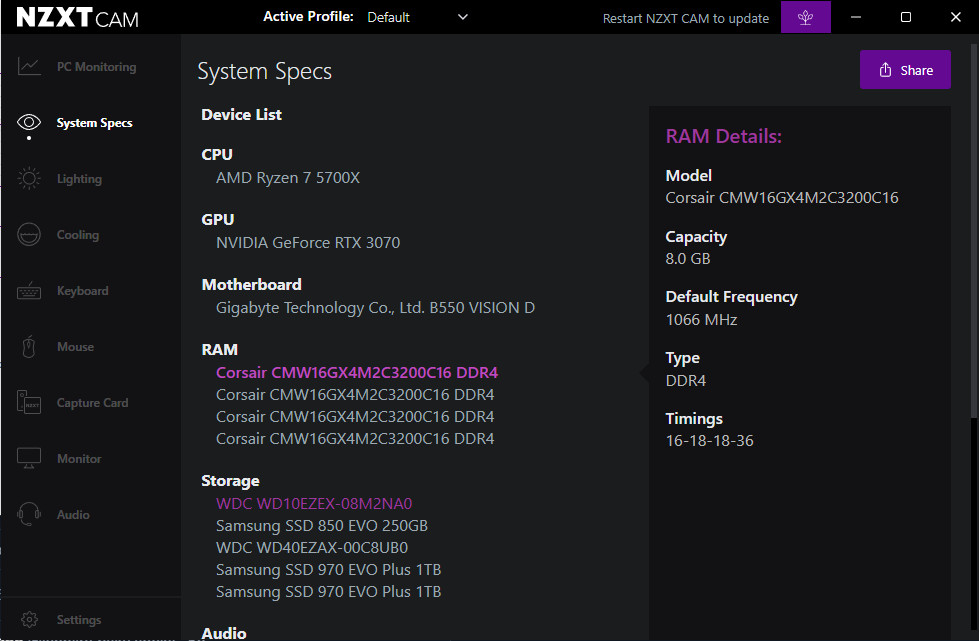Click the RAM model value in details
This screenshot has width=979, height=641.
coord(782,198)
